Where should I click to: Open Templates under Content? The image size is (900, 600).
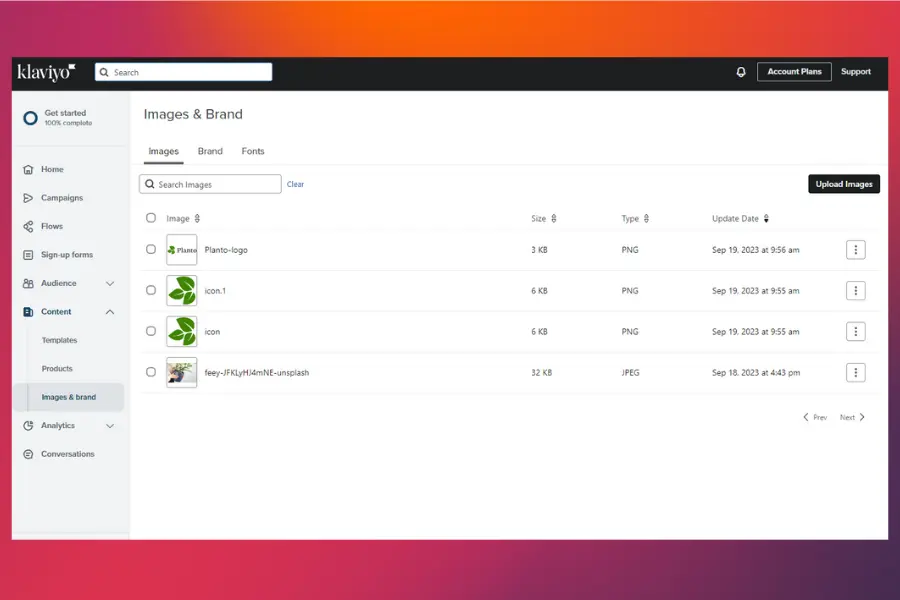59,340
